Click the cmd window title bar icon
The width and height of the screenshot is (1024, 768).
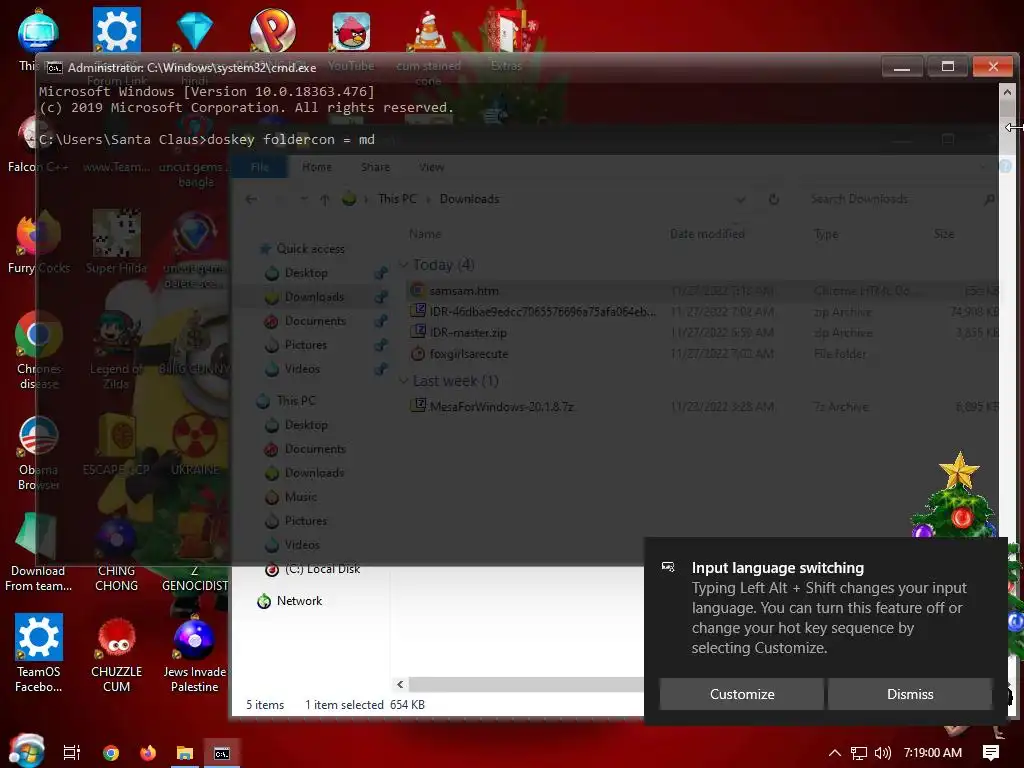point(55,67)
